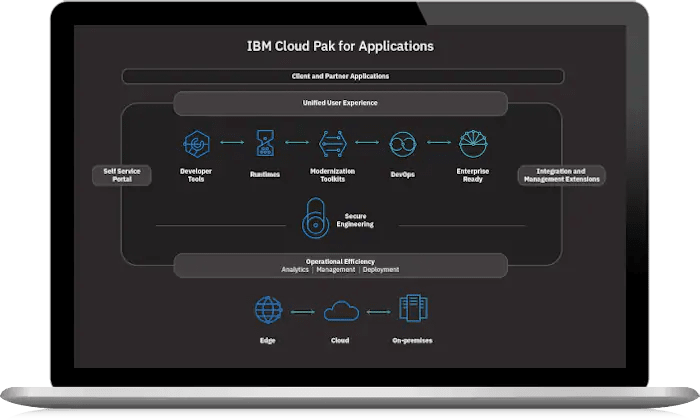Click the On-premises text label
The image size is (700, 420).
click(x=412, y=341)
